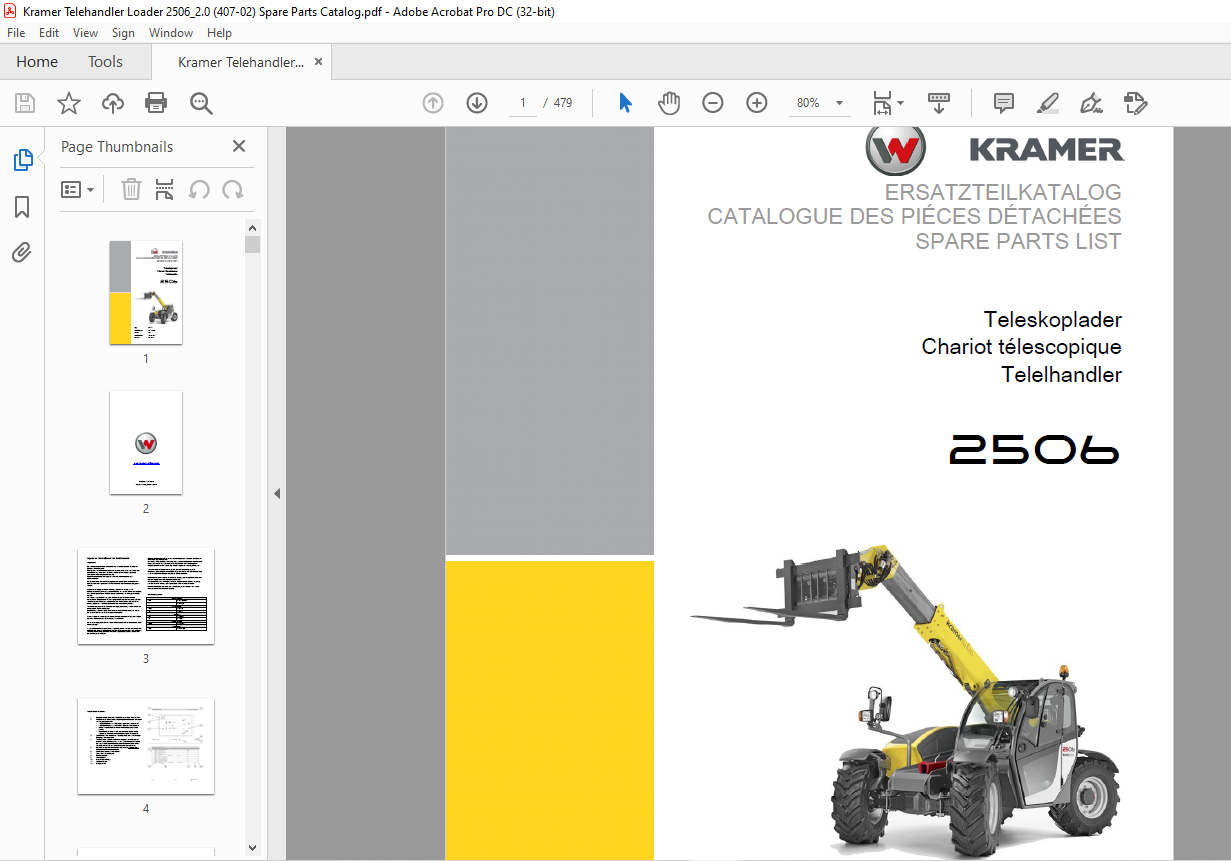Viewport: 1231px width, 861px height.
Task: Click the Save file icon
Action: (25, 103)
